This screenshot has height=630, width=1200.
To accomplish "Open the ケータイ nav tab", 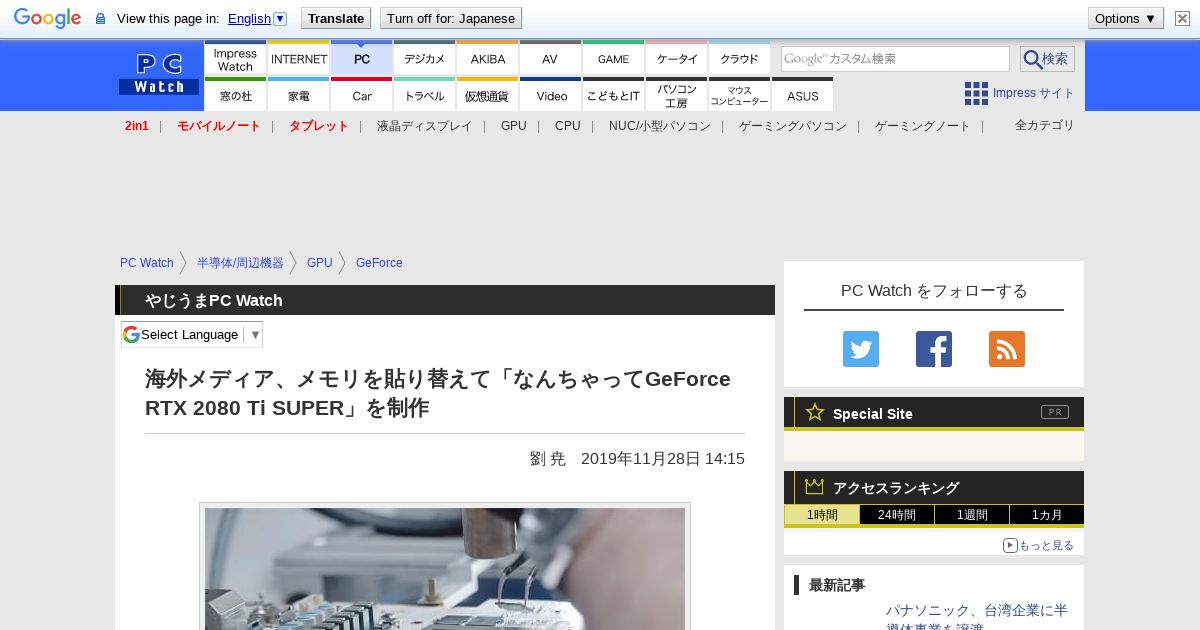I will [677, 59].
